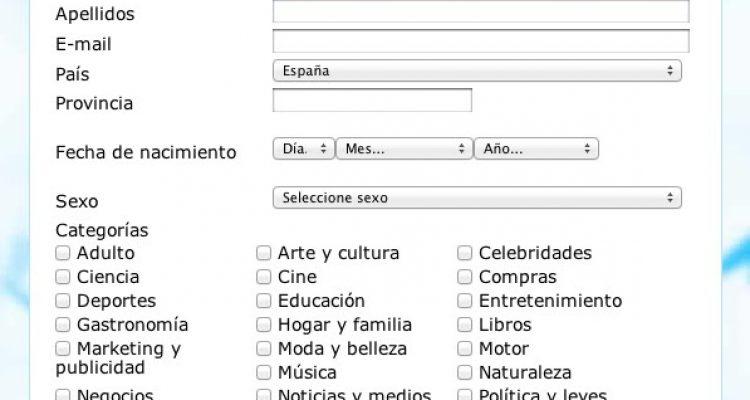750x400 pixels.
Task: Tick the Arte y cultura checkbox
Action: point(264,253)
